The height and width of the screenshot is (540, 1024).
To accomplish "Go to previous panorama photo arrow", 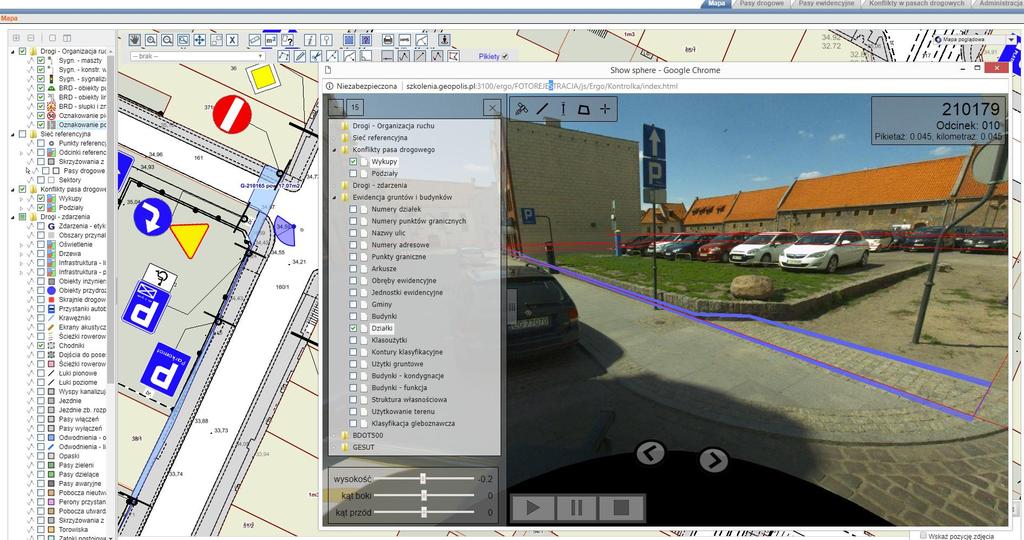I will click(x=650, y=453).
